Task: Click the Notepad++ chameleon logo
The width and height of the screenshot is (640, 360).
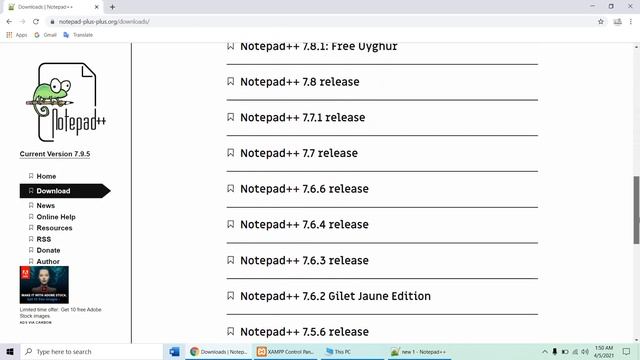Action: [66, 102]
